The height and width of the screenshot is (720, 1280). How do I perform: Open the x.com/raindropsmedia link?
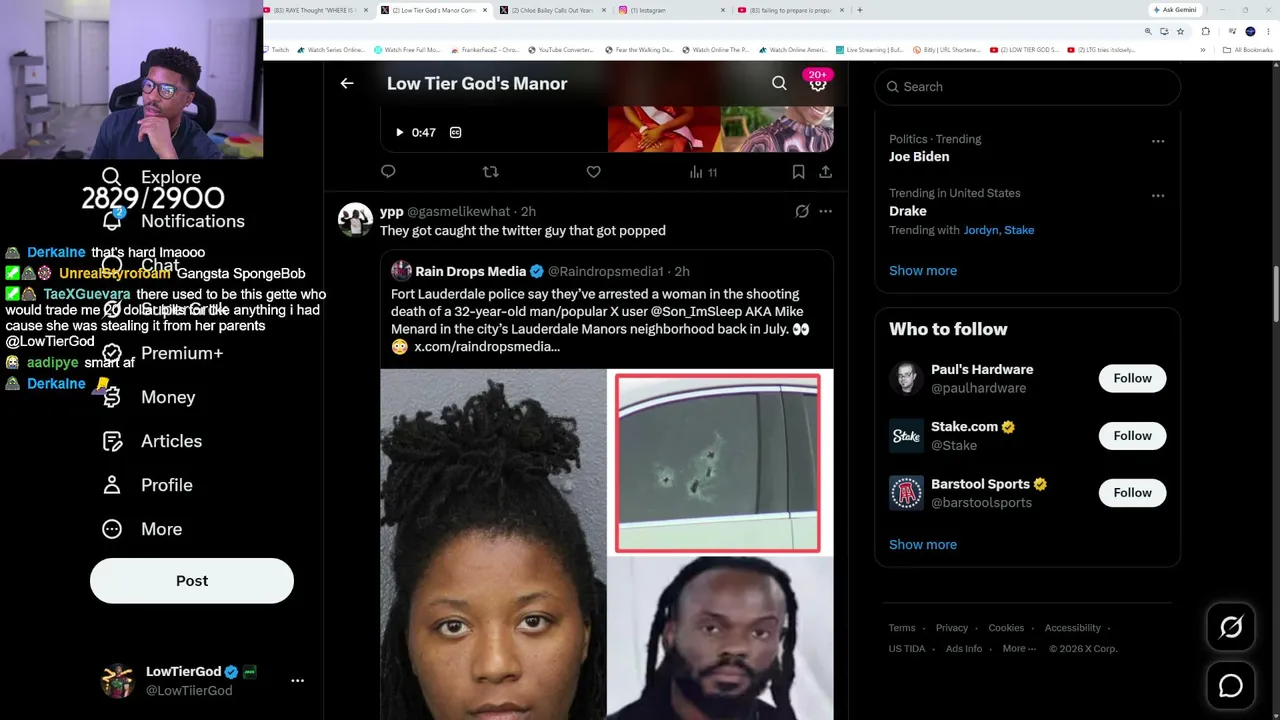point(487,347)
